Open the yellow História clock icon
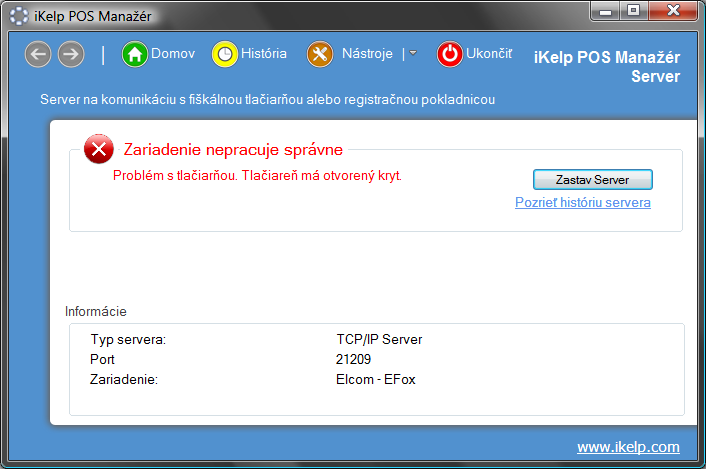Image resolution: width=706 pixels, height=469 pixels. click(225, 54)
